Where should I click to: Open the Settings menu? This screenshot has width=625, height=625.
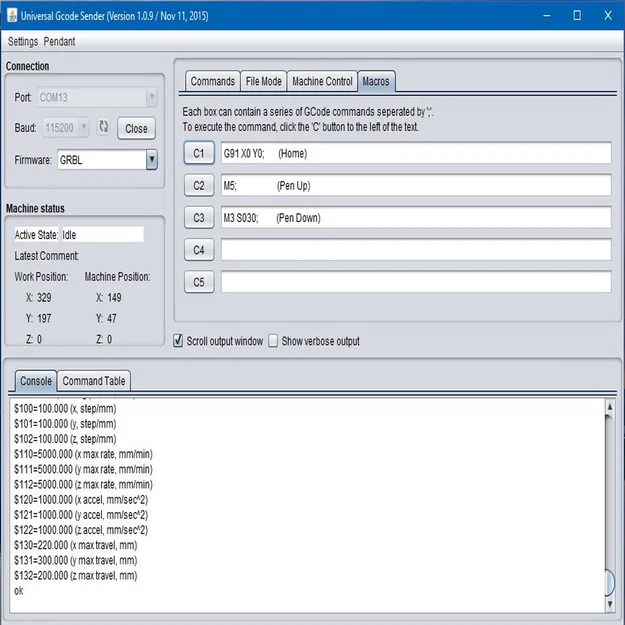coord(23,41)
